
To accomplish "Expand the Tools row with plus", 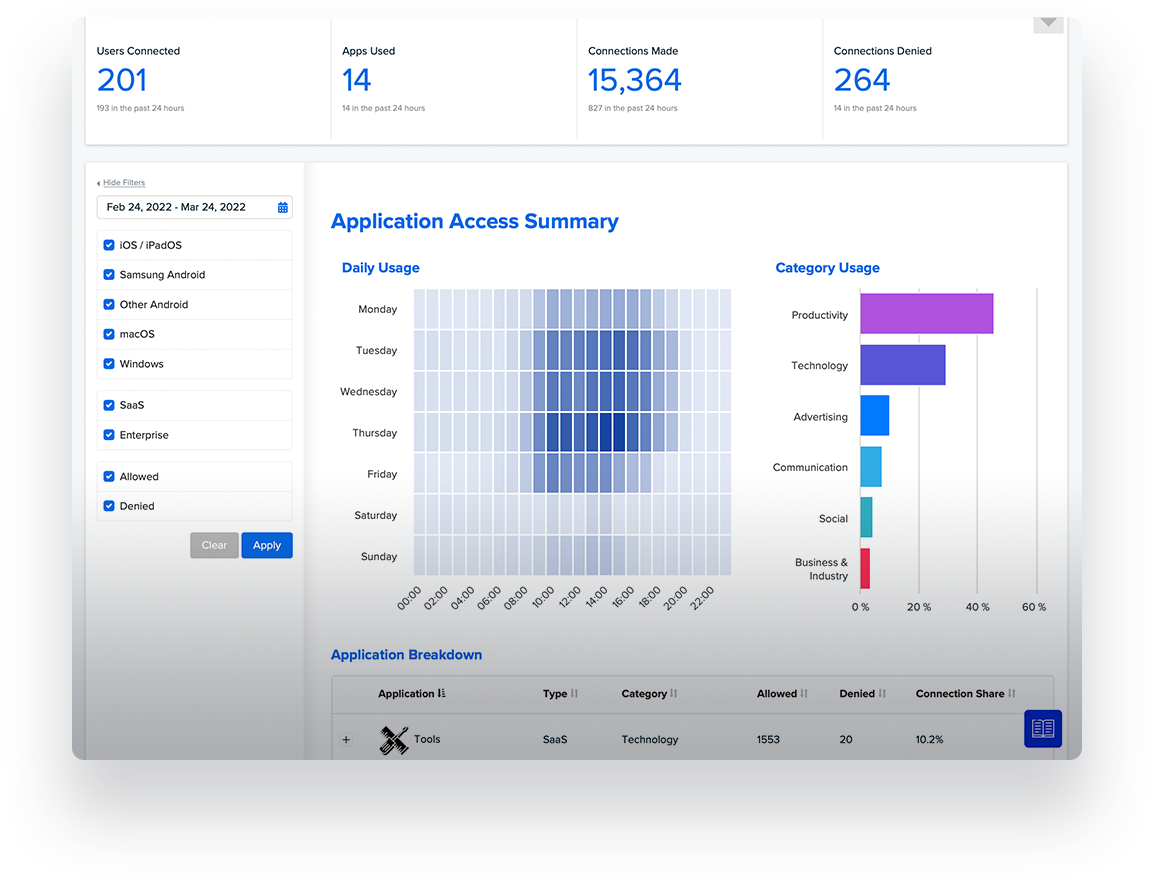I will tap(347, 740).
